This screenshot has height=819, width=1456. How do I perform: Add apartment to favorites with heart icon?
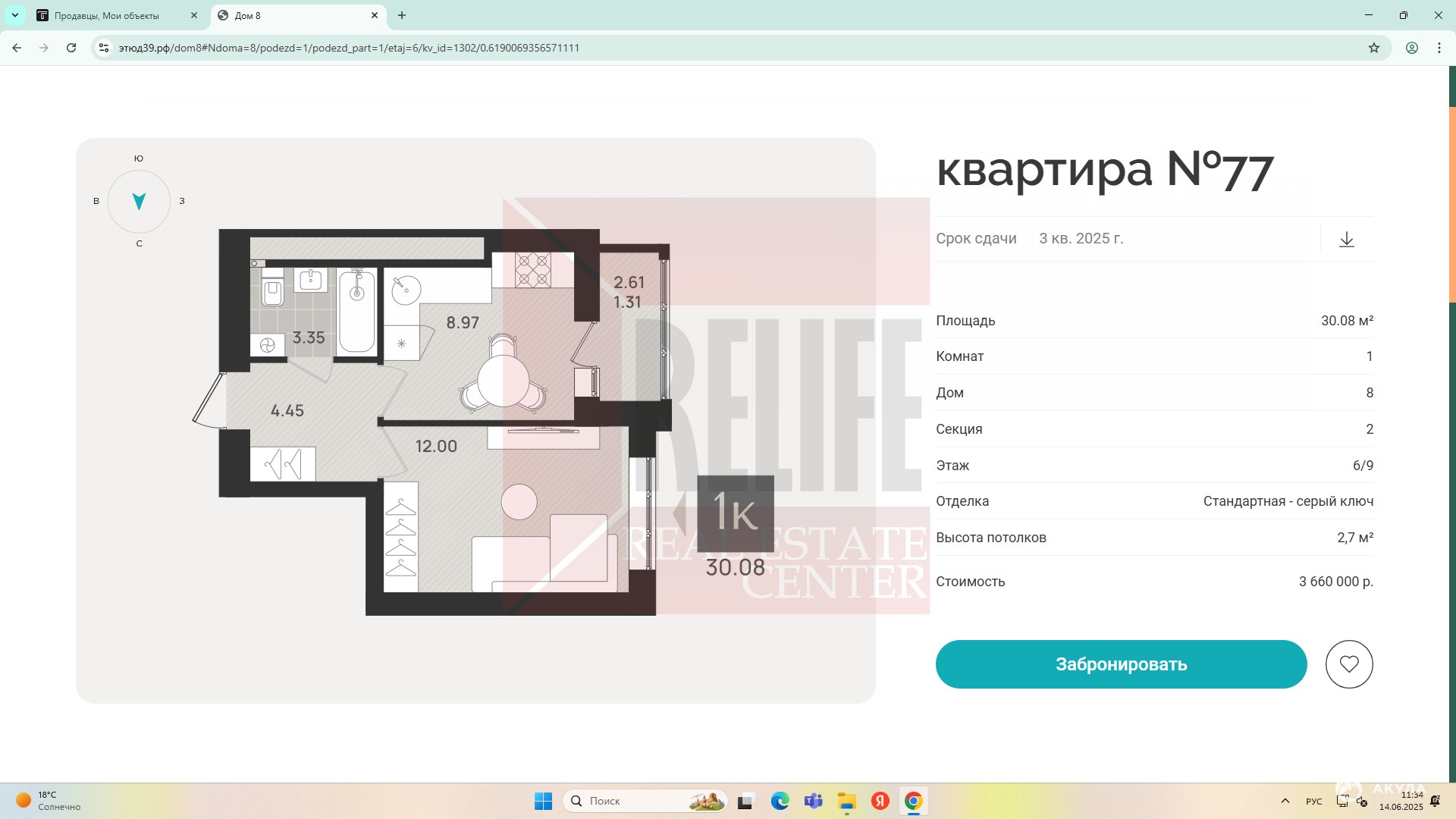coord(1349,664)
